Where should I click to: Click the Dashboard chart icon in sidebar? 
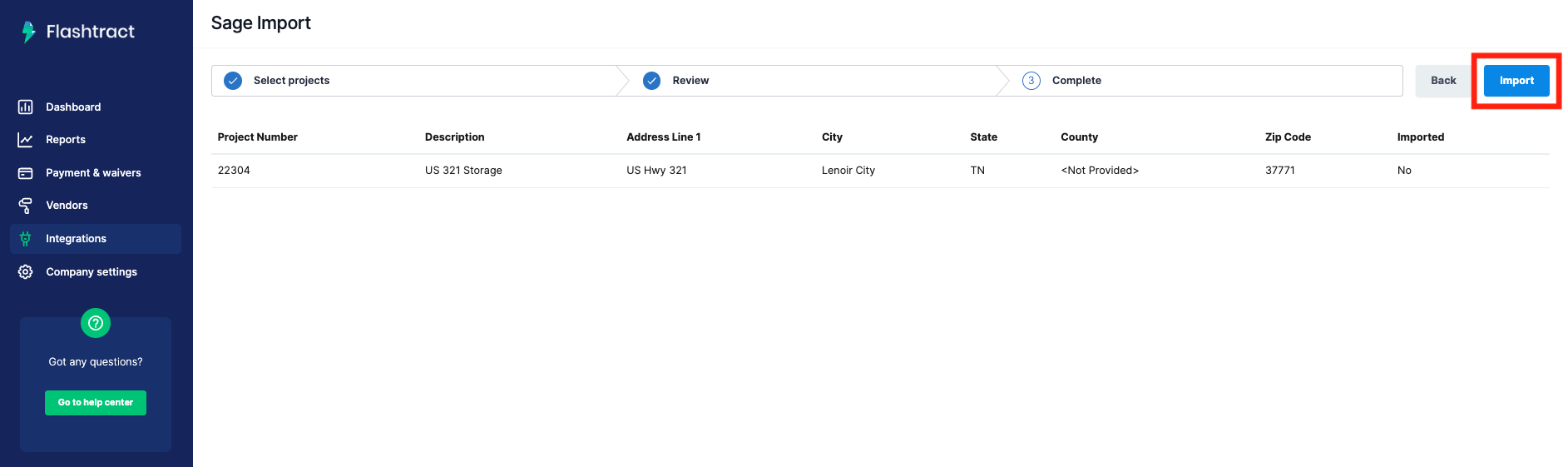point(26,107)
